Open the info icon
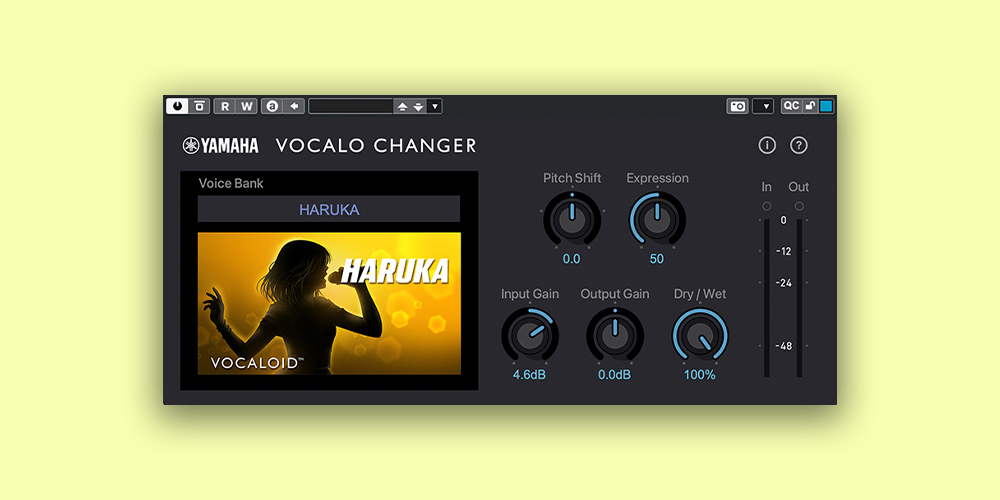This screenshot has width=1000, height=500. [767, 145]
